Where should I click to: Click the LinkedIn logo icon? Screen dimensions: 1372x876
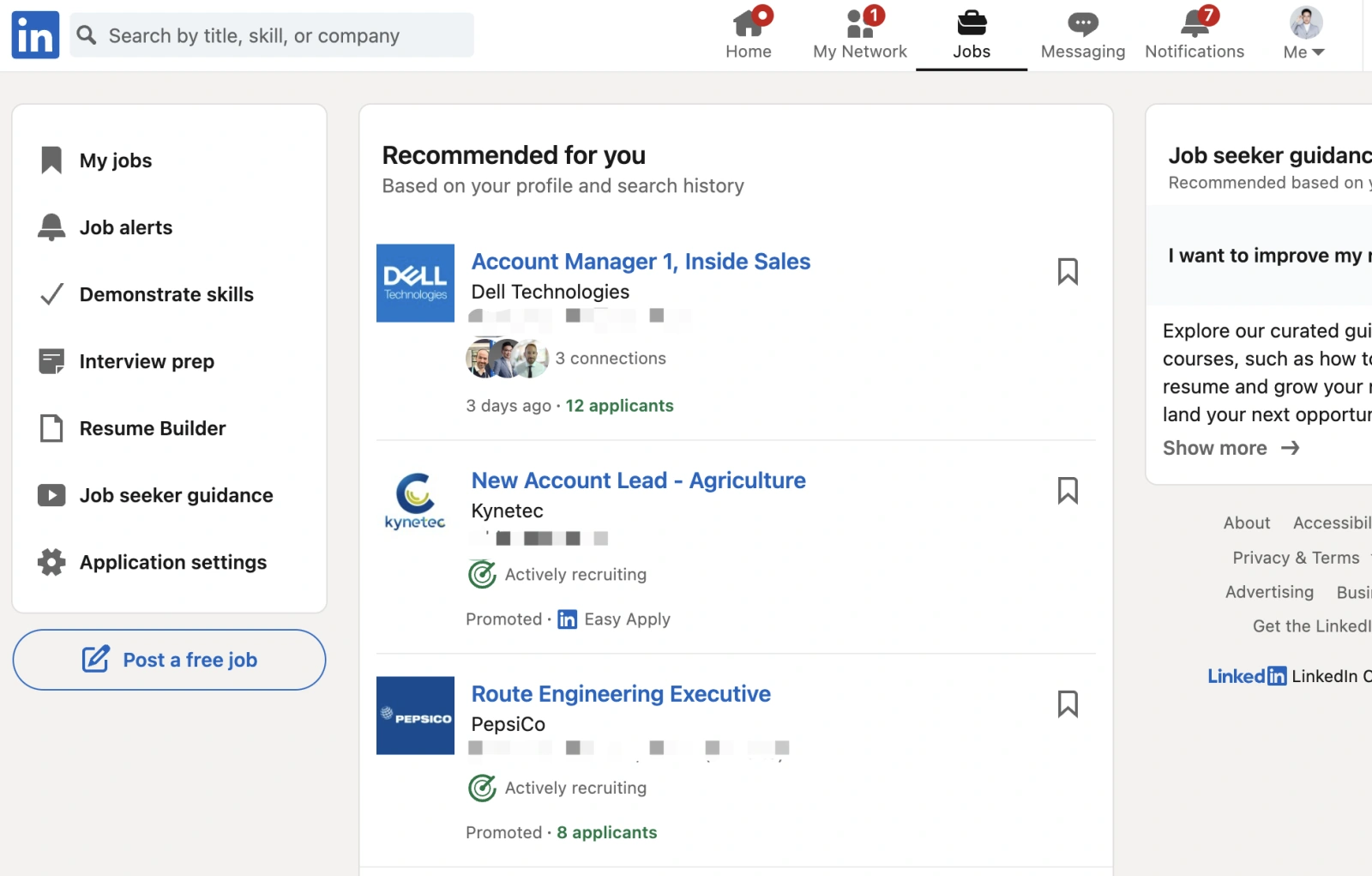pos(35,35)
